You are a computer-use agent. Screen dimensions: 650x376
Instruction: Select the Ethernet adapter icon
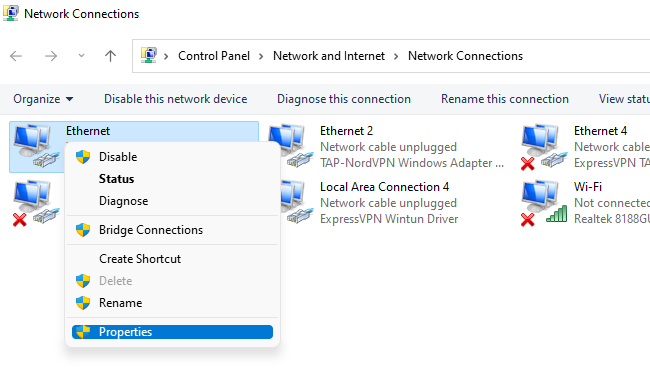(36, 146)
